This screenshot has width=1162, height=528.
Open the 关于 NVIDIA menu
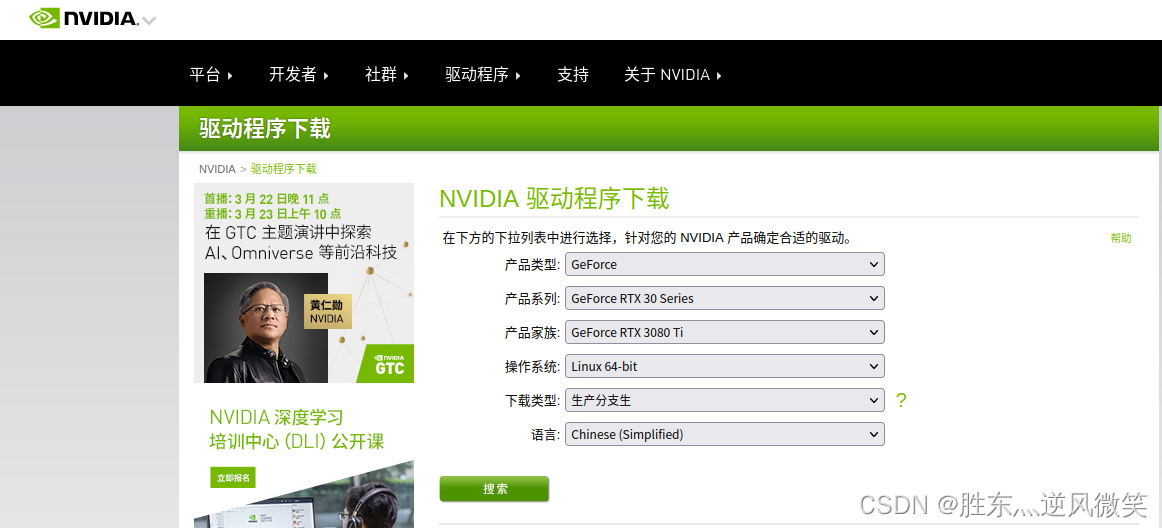click(673, 74)
